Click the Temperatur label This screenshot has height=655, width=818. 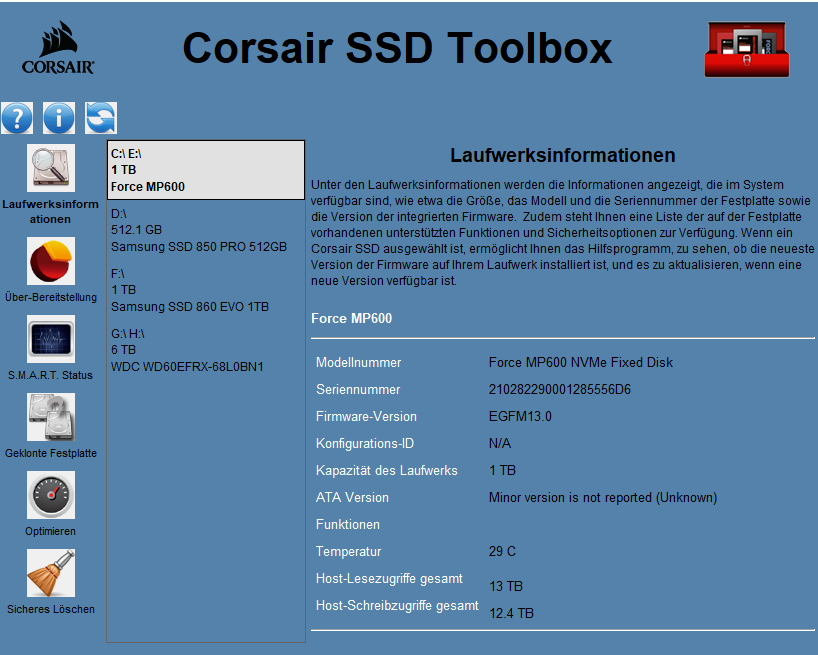(348, 551)
